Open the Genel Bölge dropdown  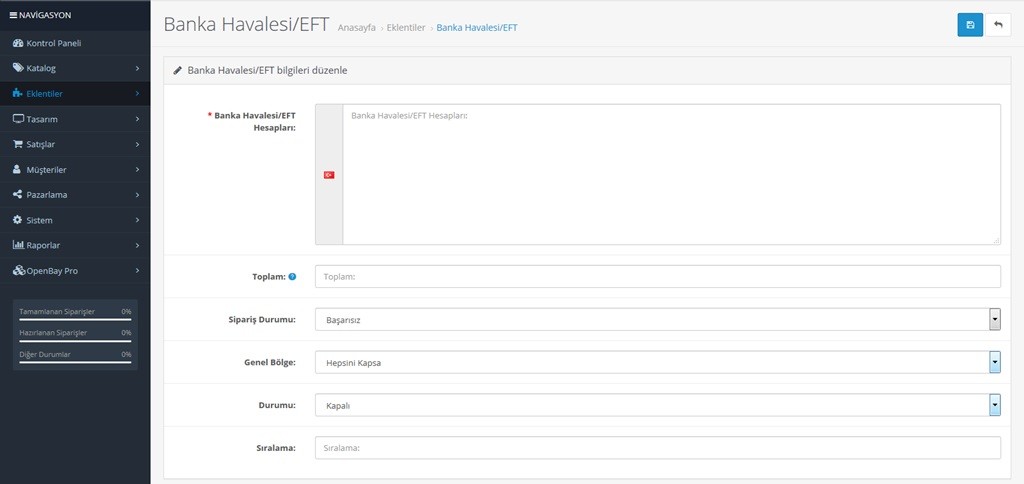656,362
